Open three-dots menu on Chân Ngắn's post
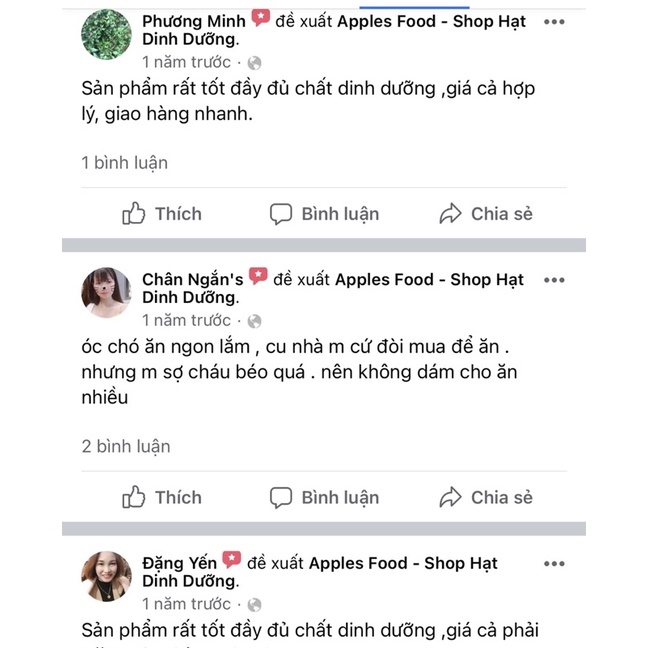This screenshot has height=648, width=648. coord(554,280)
